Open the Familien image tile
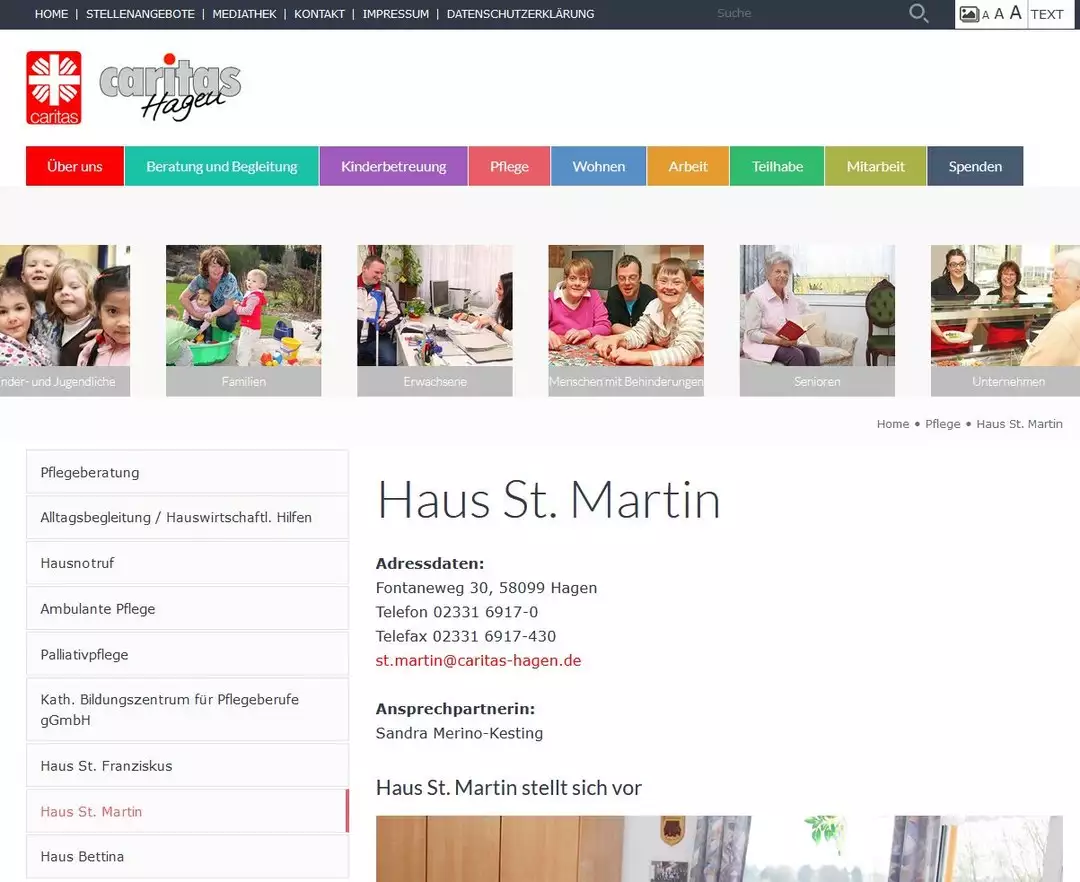This screenshot has height=882, width=1080. (243, 320)
